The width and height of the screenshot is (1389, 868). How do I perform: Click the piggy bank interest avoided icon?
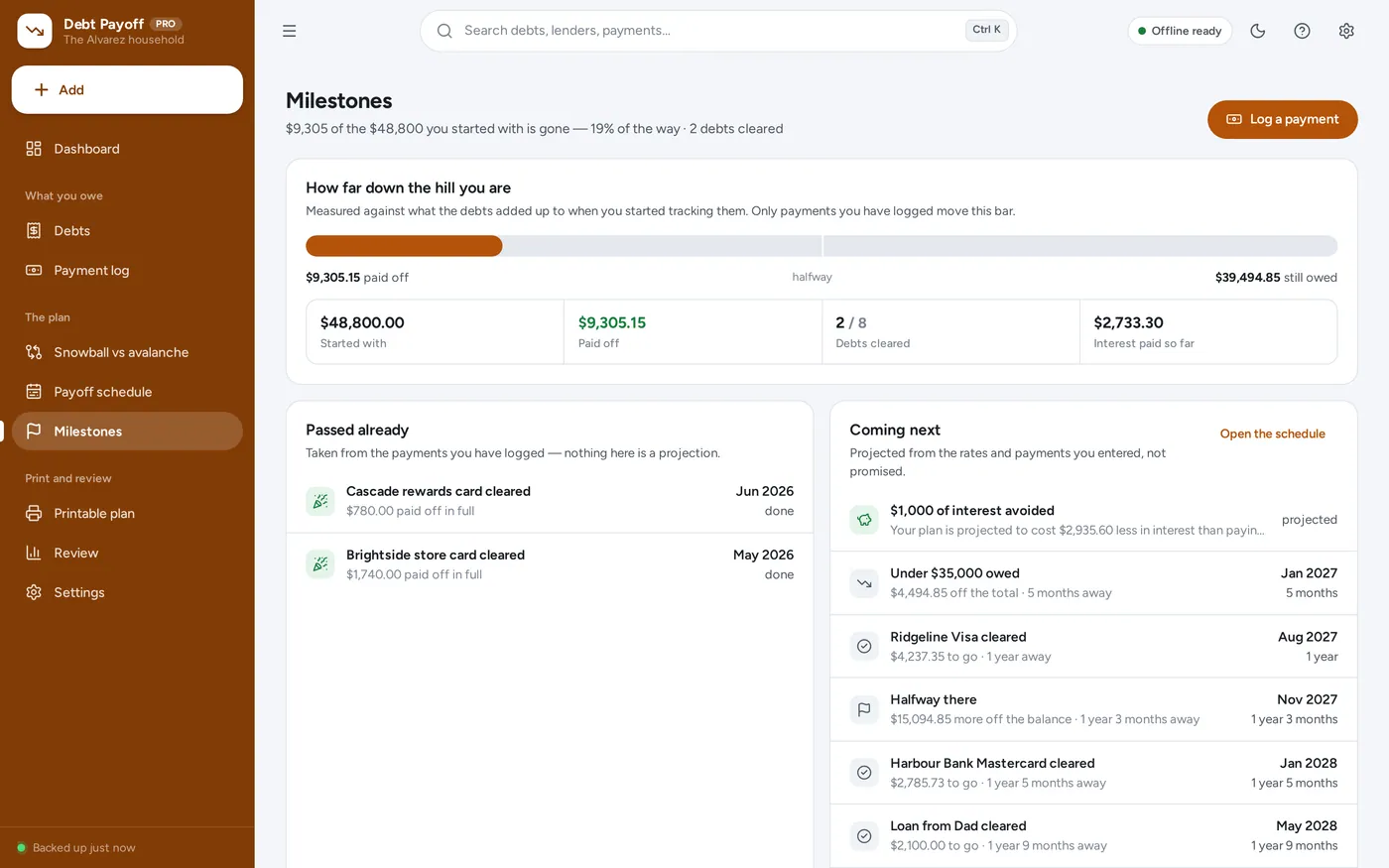click(x=864, y=520)
